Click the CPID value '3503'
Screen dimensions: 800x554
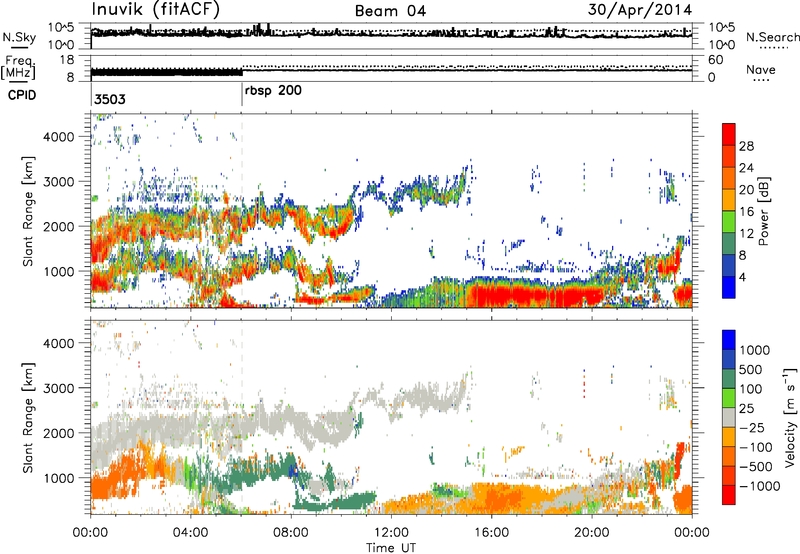(x=110, y=99)
